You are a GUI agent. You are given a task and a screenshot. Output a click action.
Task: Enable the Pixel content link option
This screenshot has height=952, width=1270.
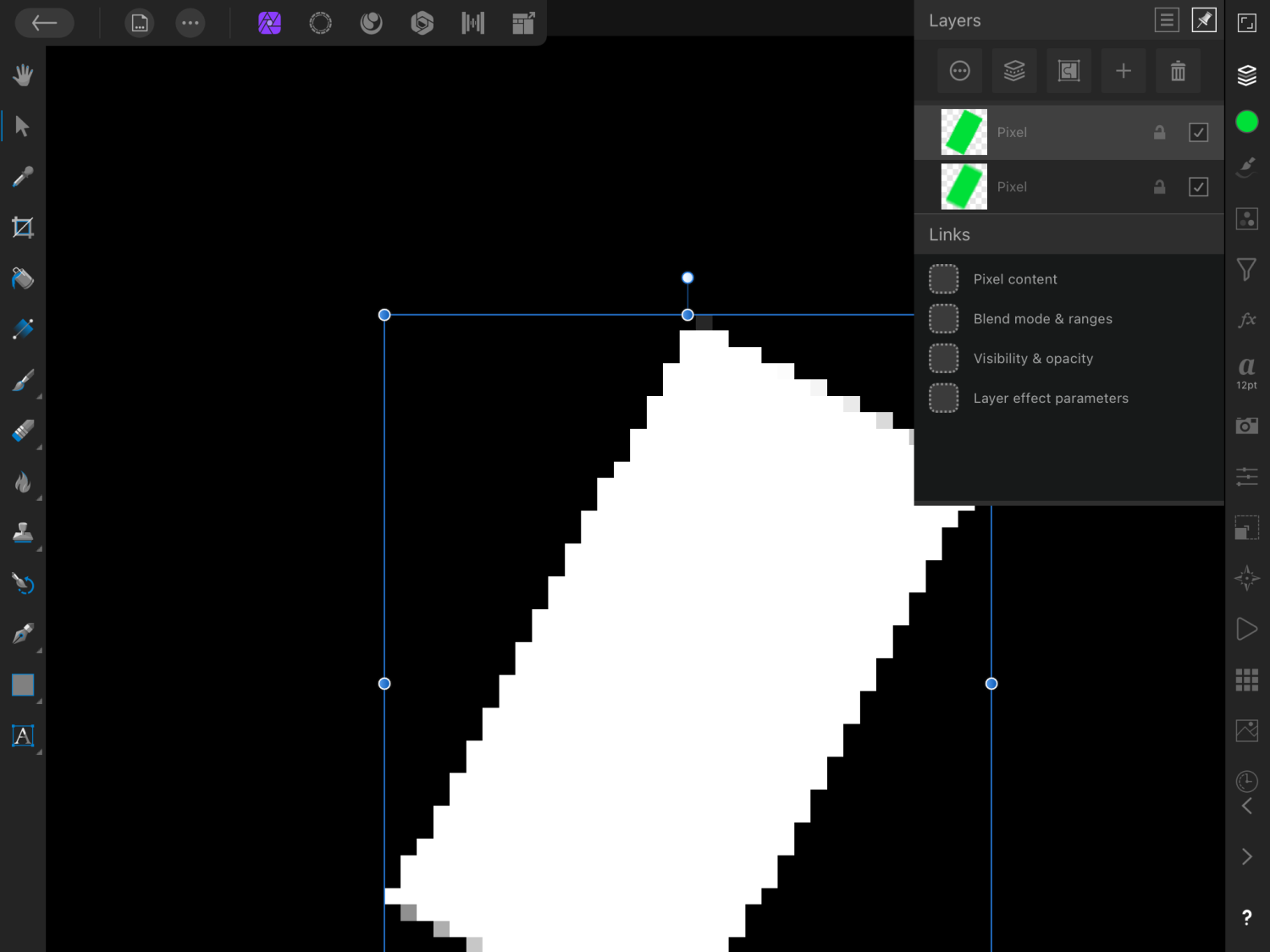(x=943, y=278)
